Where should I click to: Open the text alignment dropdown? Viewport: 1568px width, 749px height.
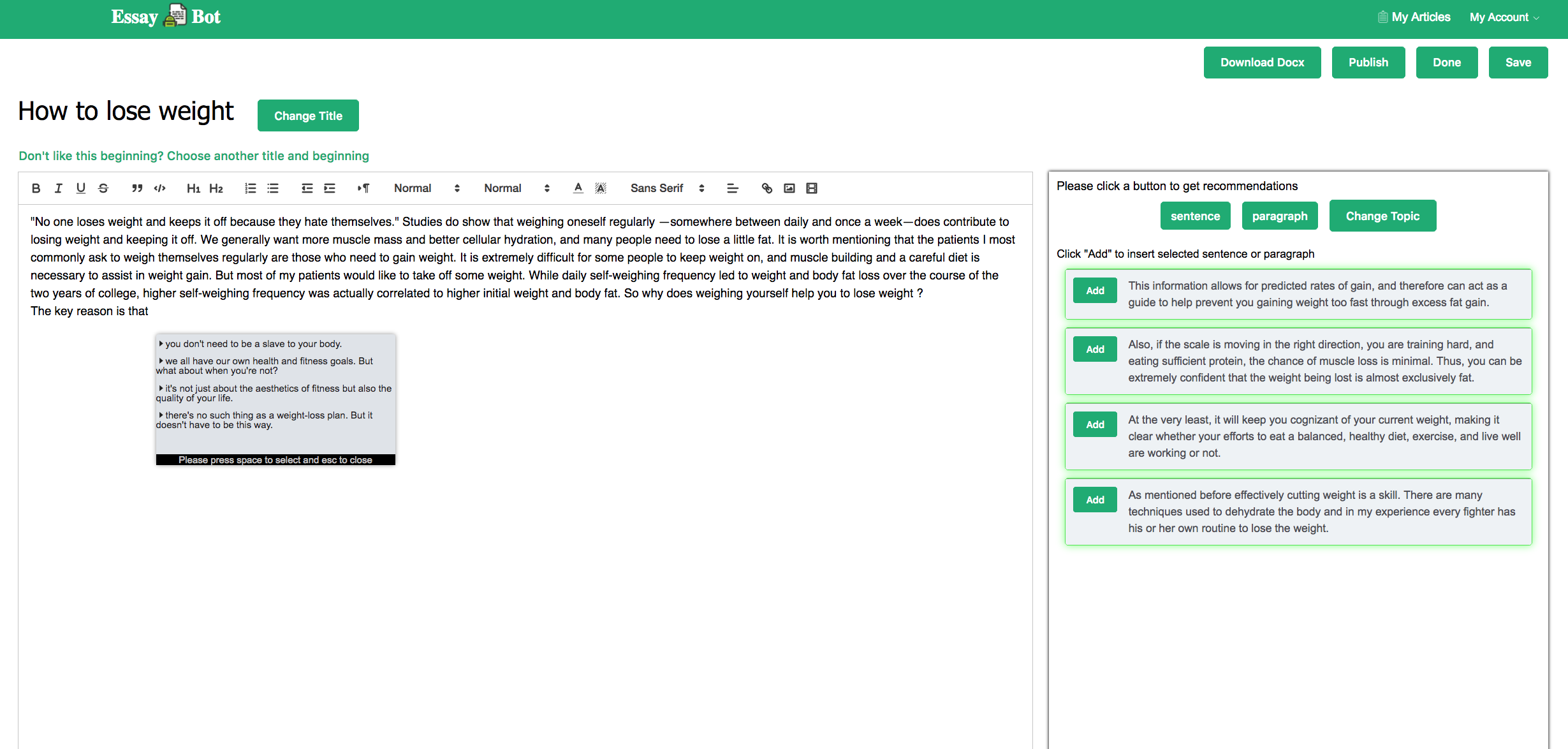pyautogui.click(x=732, y=188)
